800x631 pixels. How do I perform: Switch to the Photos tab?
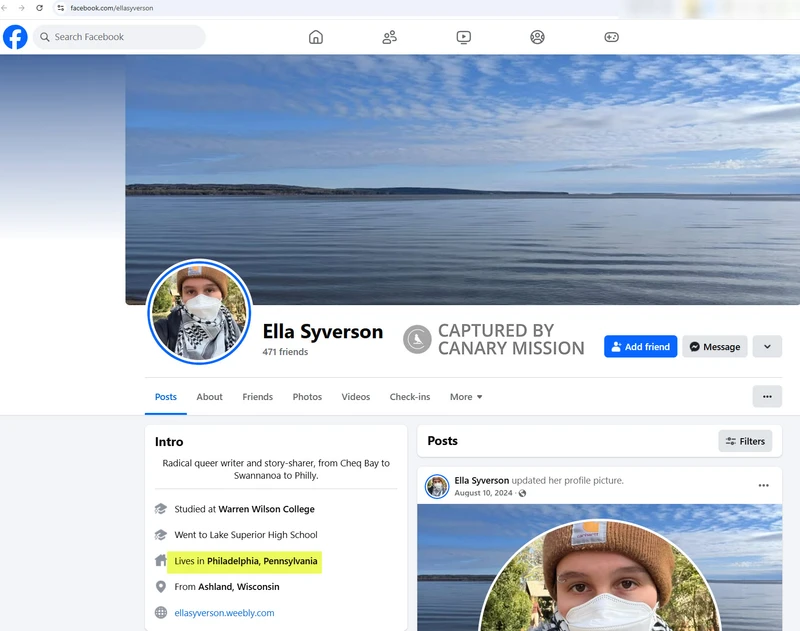click(x=307, y=397)
